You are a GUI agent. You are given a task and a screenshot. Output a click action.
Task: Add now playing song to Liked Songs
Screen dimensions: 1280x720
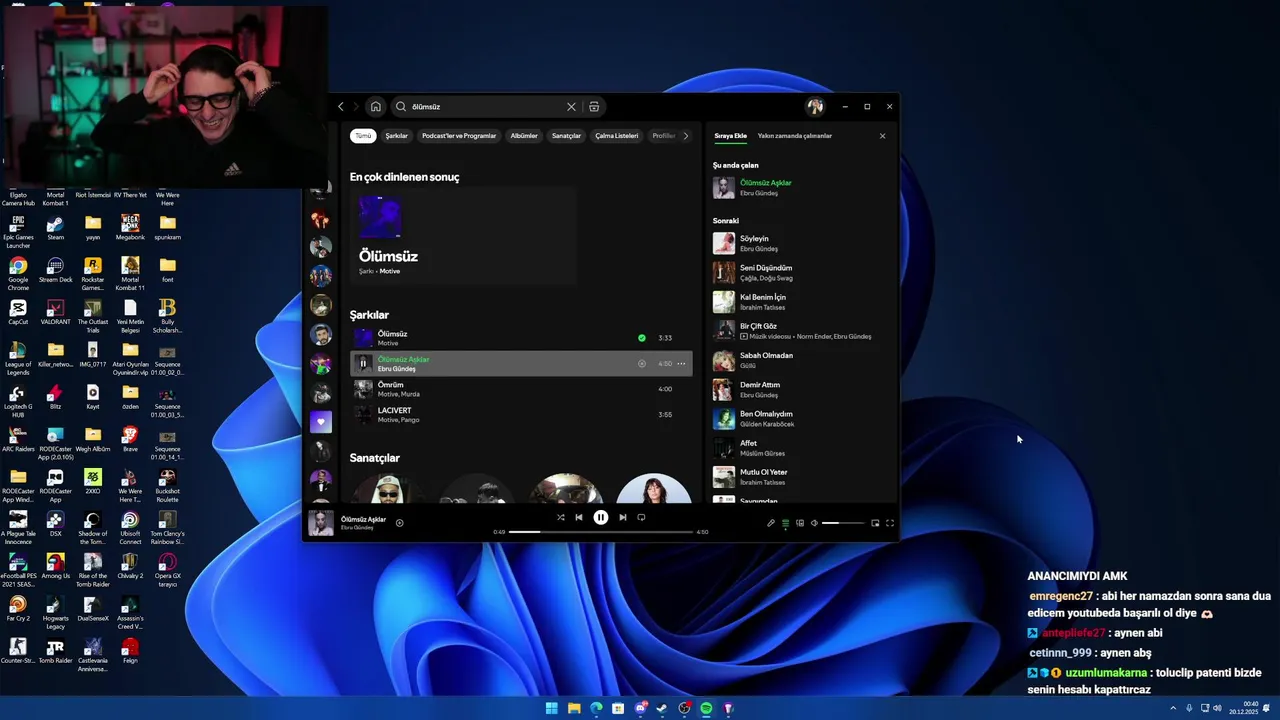point(399,523)
